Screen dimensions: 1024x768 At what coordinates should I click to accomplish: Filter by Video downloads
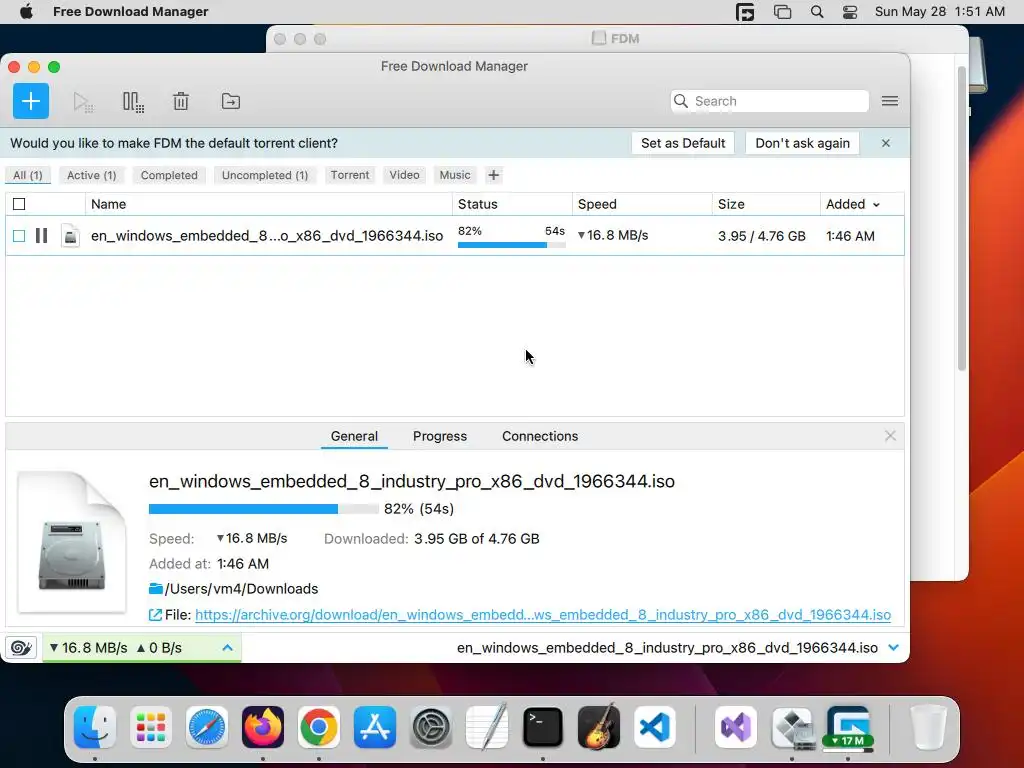click(404, 175)
